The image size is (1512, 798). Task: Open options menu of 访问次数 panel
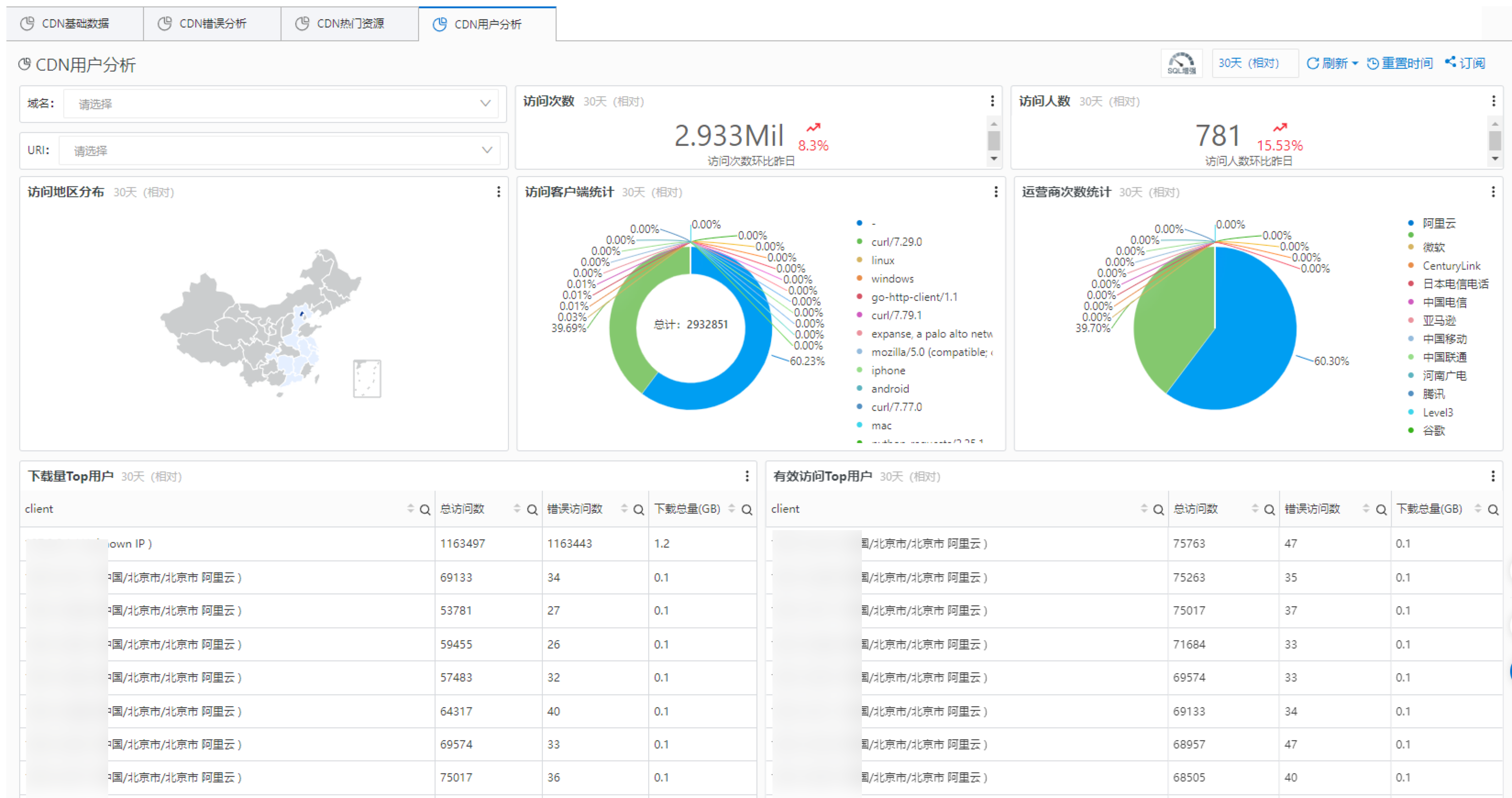pos(992,101)
